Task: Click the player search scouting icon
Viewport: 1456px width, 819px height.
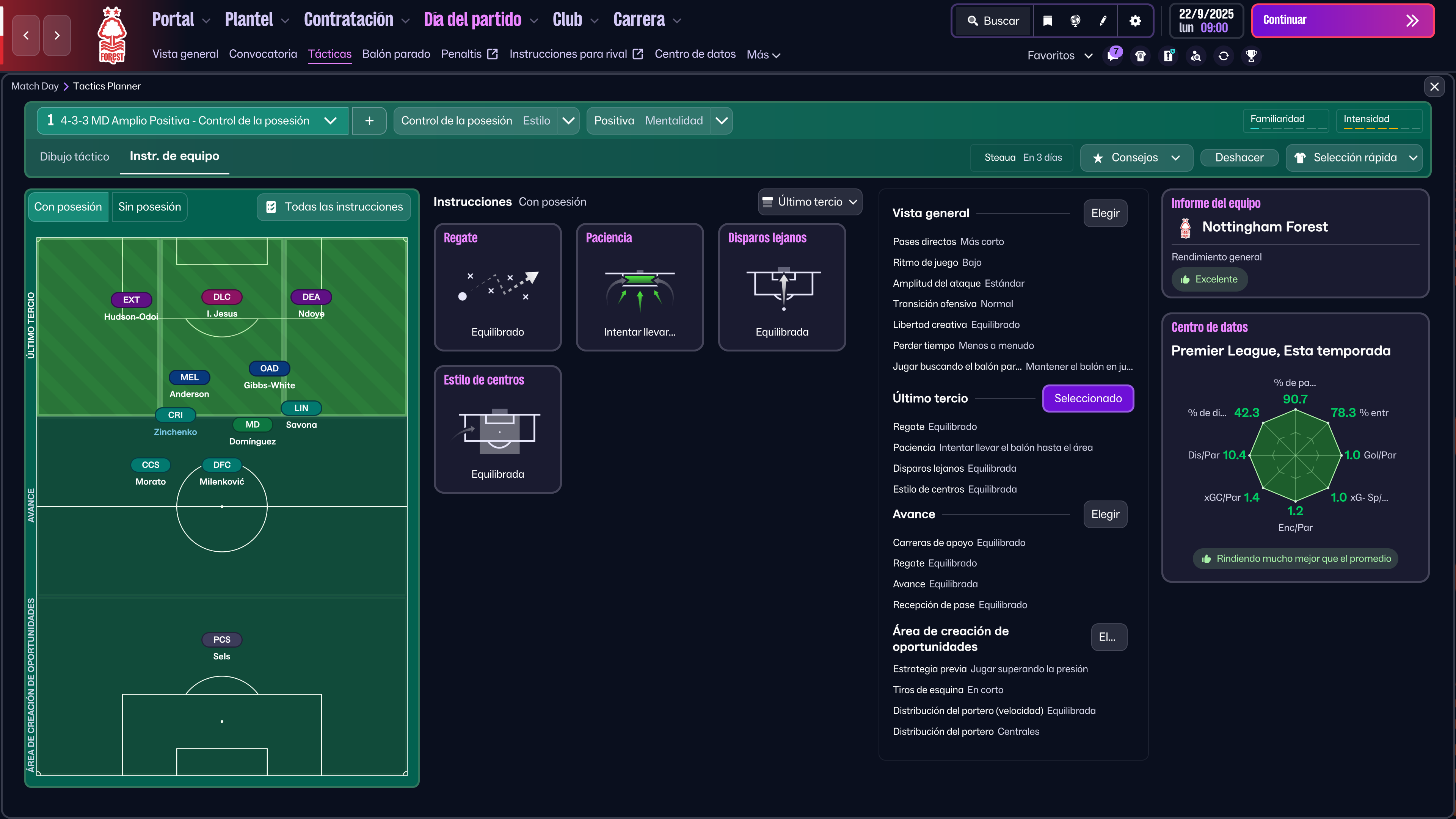Action: (1196, 55)
